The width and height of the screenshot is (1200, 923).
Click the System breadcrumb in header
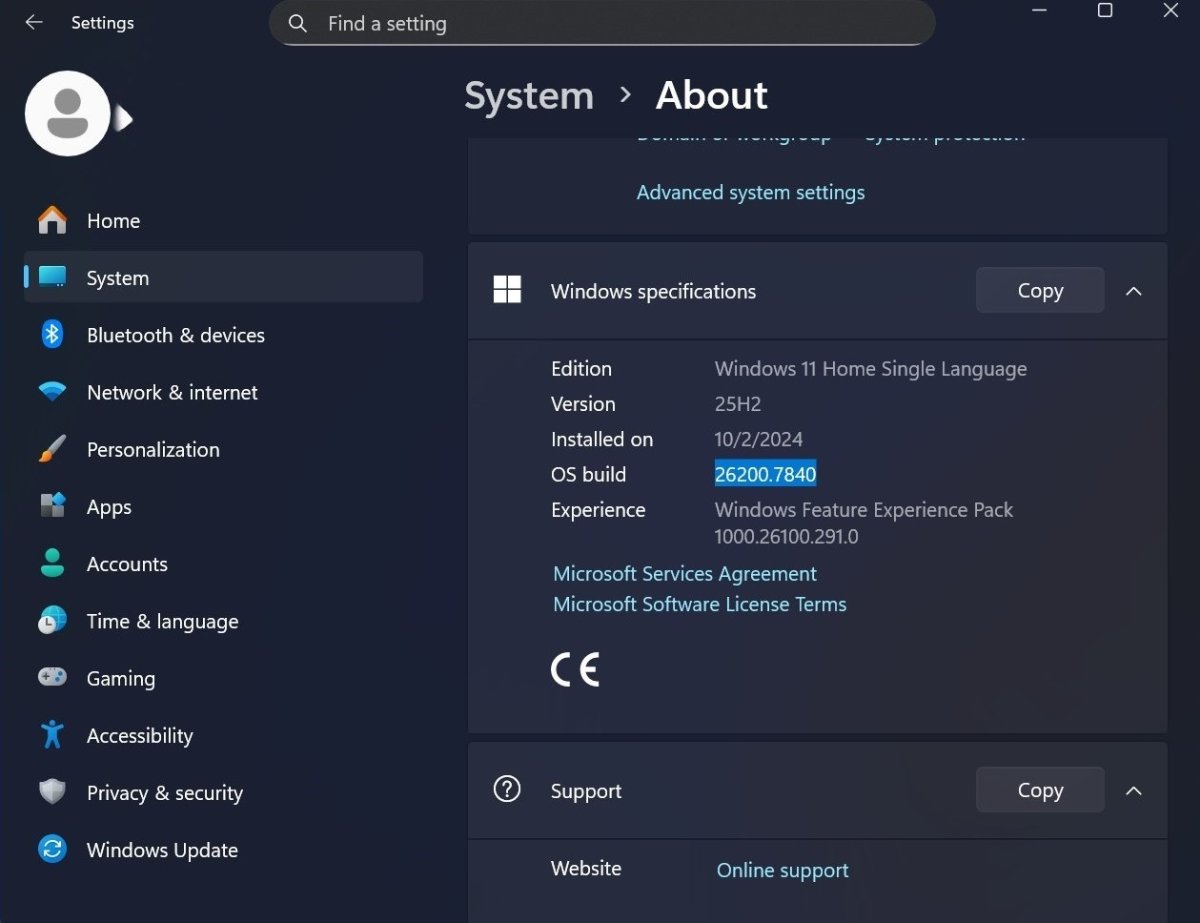[529, 96]
